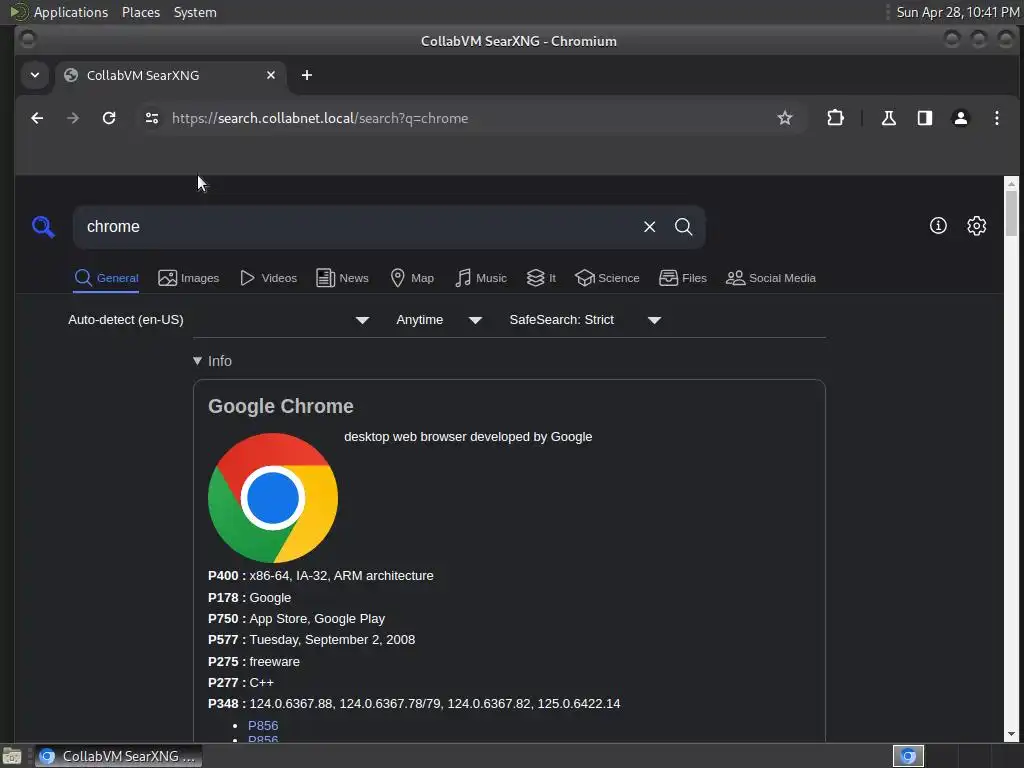This screenshot has width=1024, height=768.
Task: Click the P277 : C++ row
Action: pyautogui.click(x=241, y=682)
